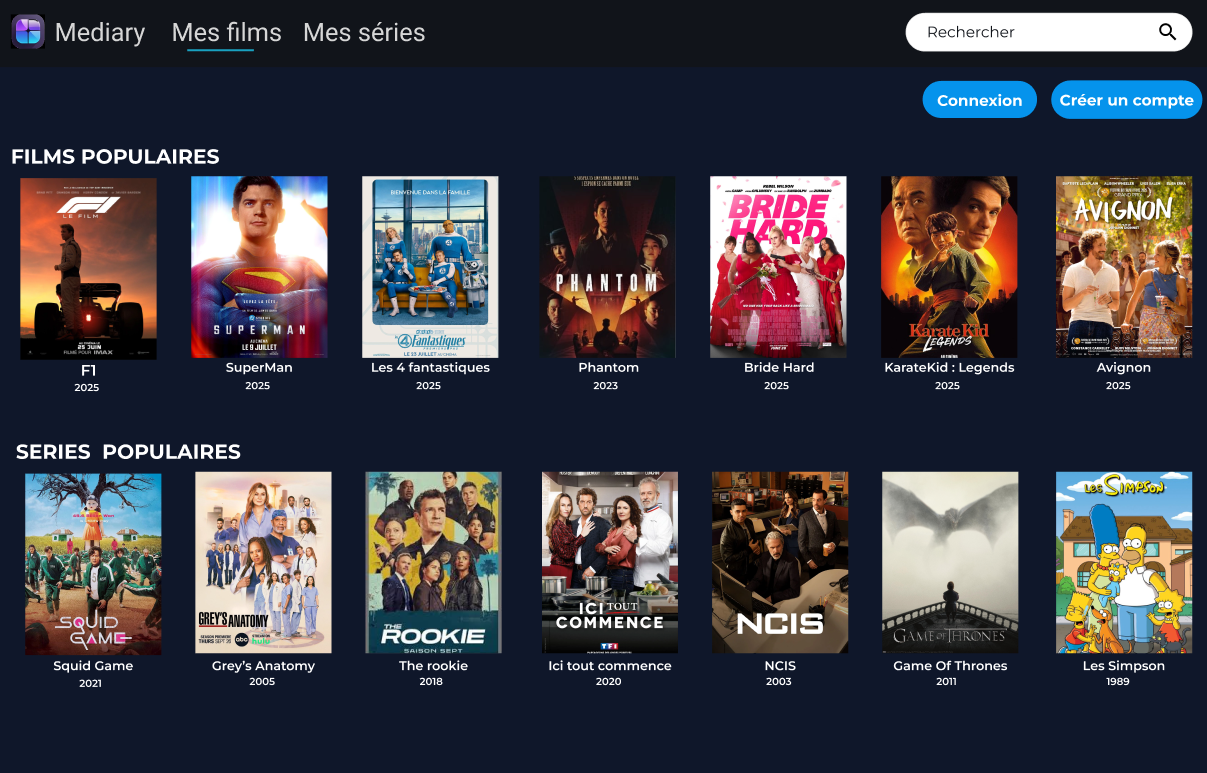1207x773 pixels.
Task: Select the KarateKid : Legends poster
Action: 949,267
